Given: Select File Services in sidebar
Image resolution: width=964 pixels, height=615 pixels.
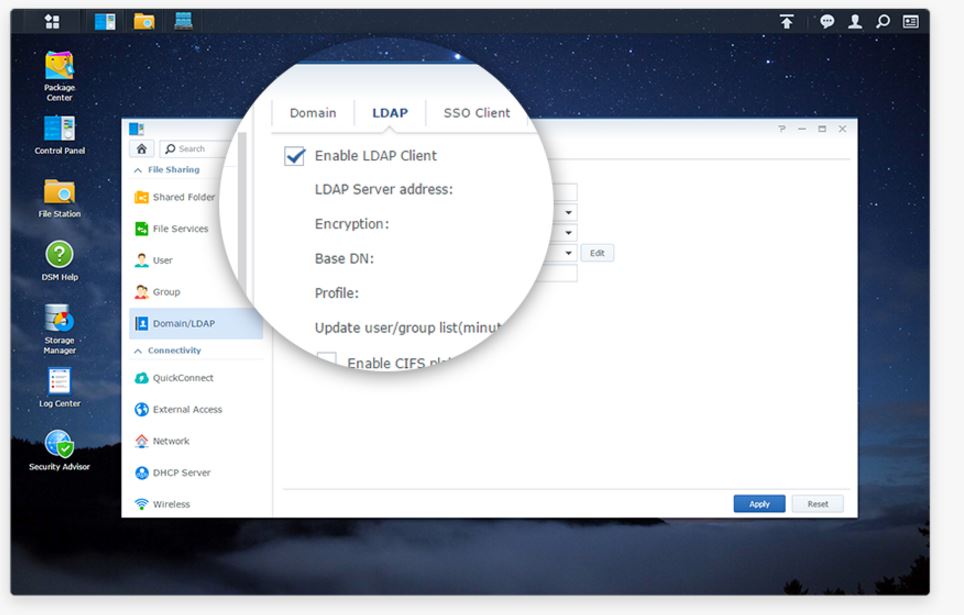Looking at the screenshot, I should coord(181,229).
